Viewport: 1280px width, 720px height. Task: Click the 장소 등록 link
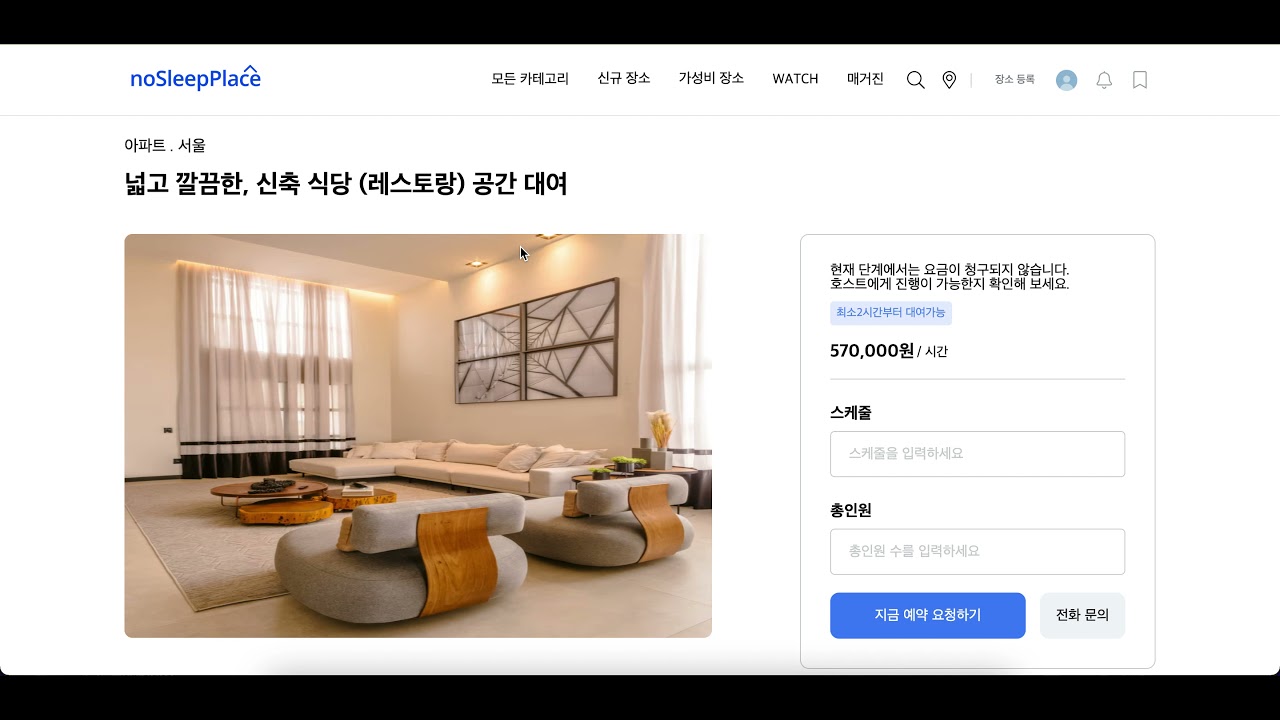point(1014,79)
